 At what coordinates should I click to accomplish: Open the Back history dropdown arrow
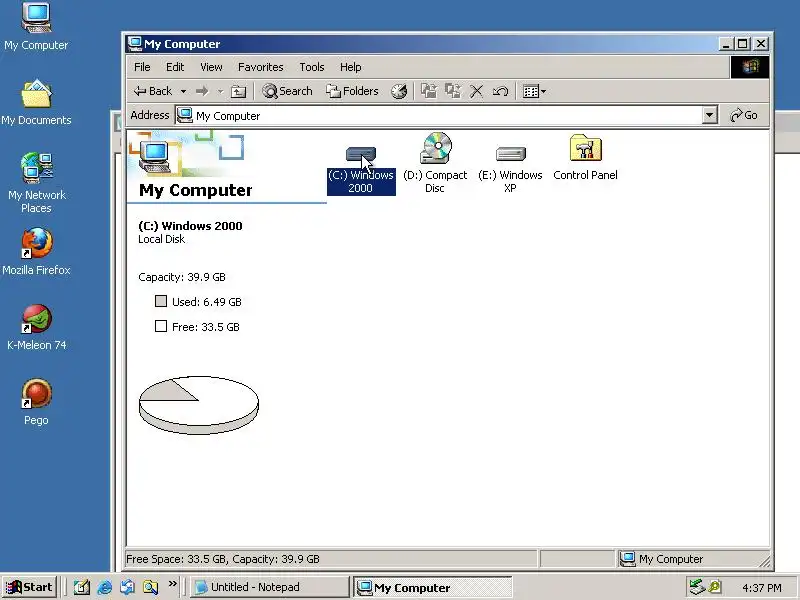pyautogui.click(x=183, y=91)
